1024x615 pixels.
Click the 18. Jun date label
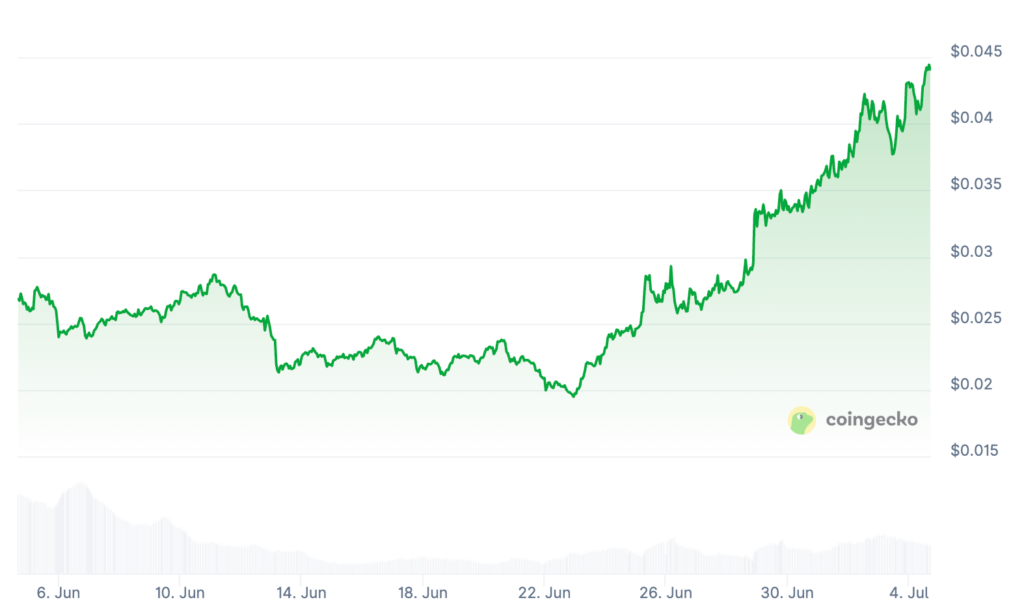click(x=422, y=590)
